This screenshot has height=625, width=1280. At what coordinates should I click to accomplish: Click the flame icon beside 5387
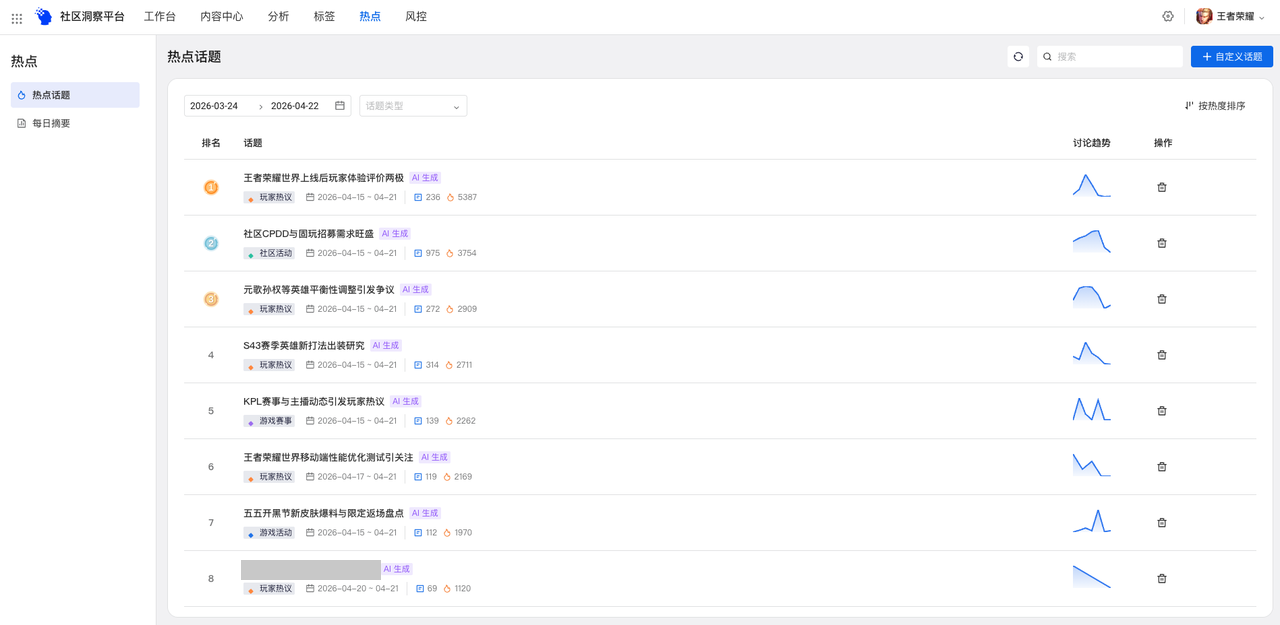[450, 197]
